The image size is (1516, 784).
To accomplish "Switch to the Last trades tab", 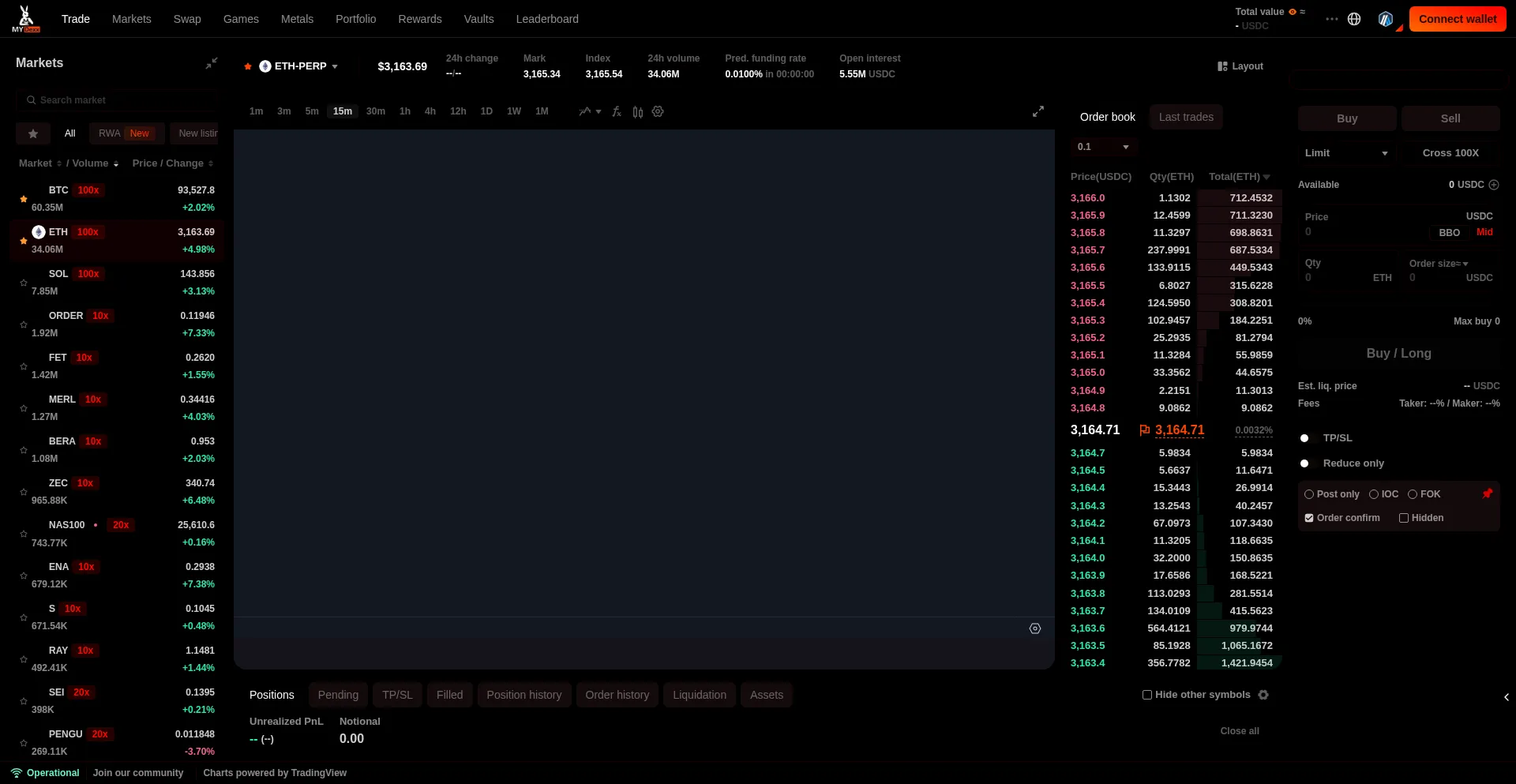I will 1186,117.
